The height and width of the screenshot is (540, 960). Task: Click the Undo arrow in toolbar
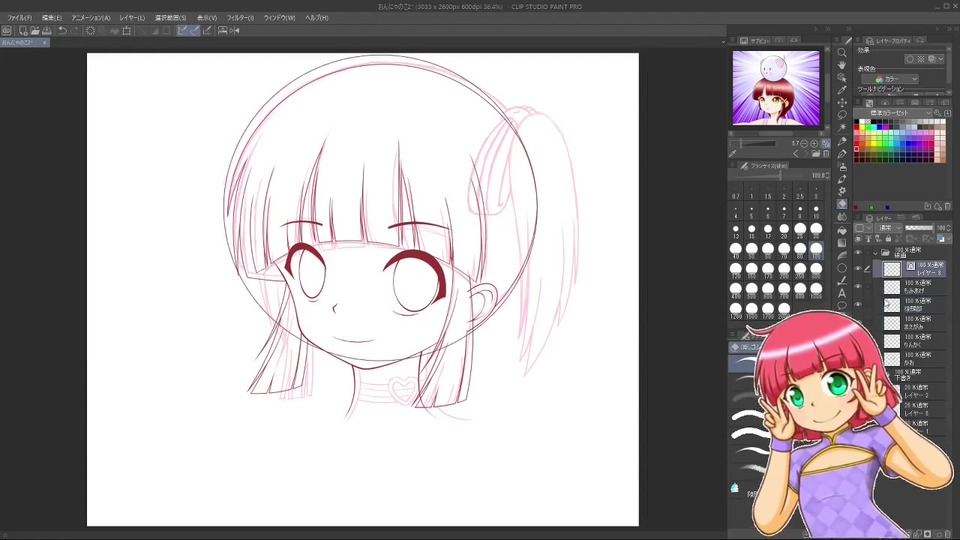pyautogui.click(x=62, y=31)
